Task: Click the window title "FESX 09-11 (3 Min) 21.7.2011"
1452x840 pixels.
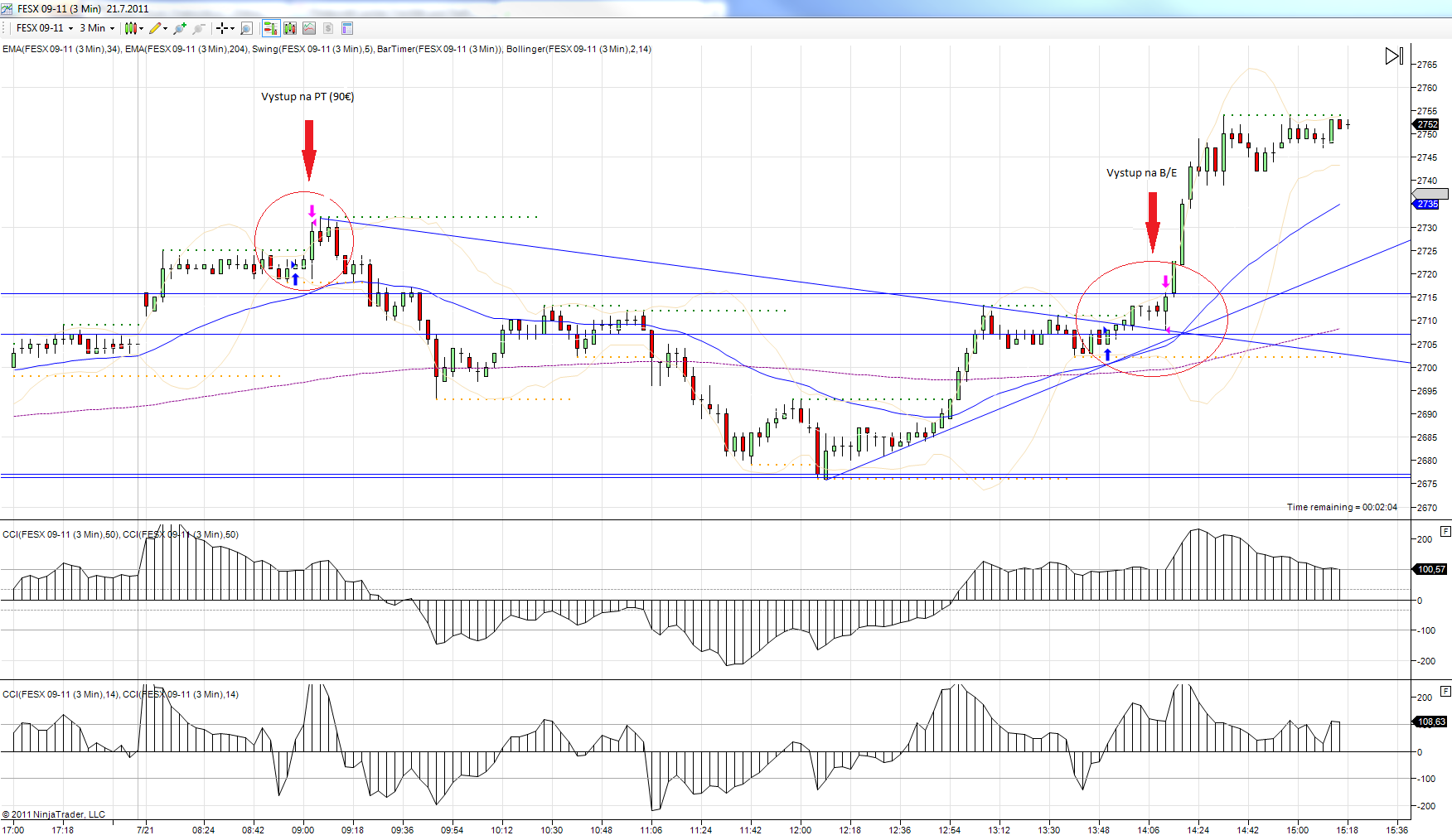Action: 83,9
